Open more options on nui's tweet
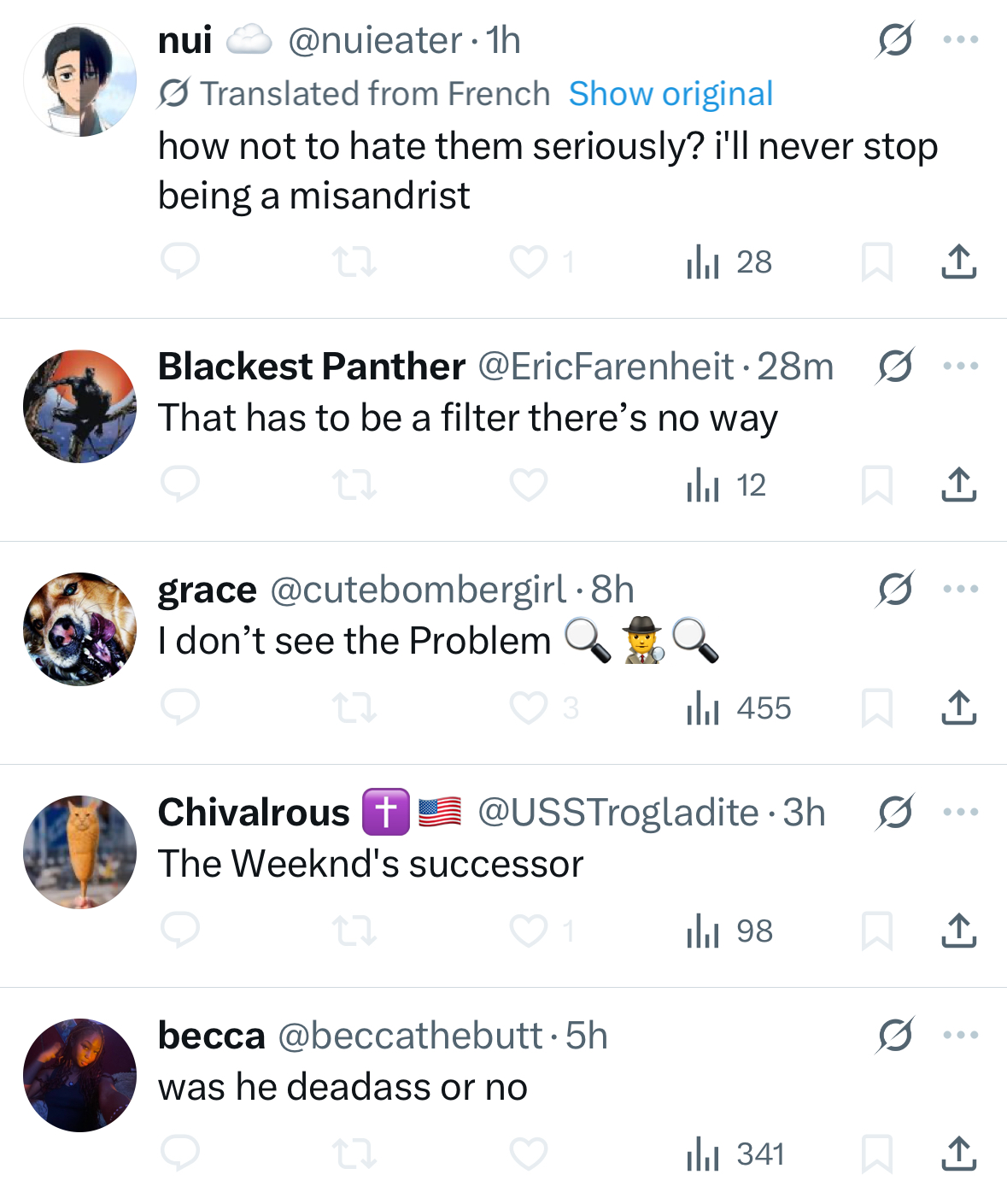This screenshot has height=1204, width=1007. [x=960, y=40]
